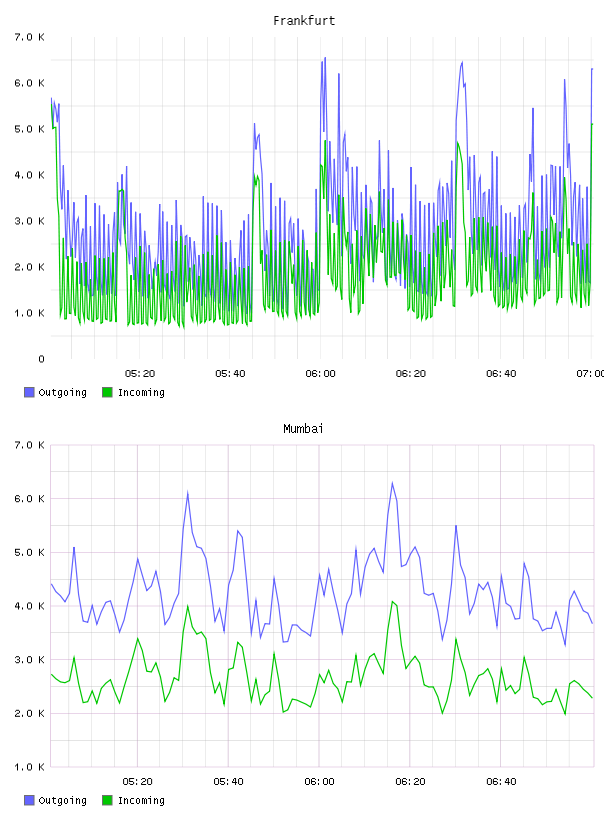Click the 06:40 time label on Frankfurt
Screen dimensions: 608x816
pyautogui.click(x=501, y=374)
